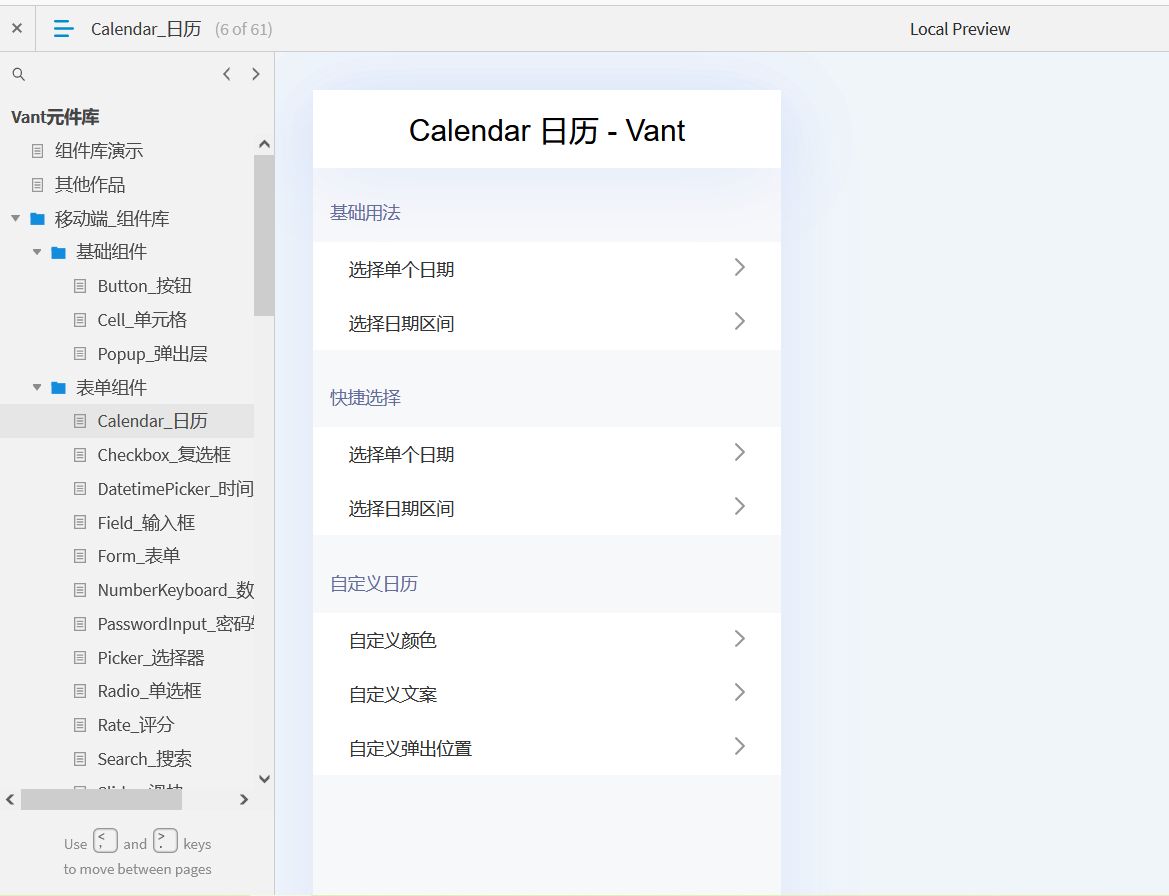Viewport: 1169px width, 896px height.
Task: Click the Local Preview label
Action: [960, 29]
